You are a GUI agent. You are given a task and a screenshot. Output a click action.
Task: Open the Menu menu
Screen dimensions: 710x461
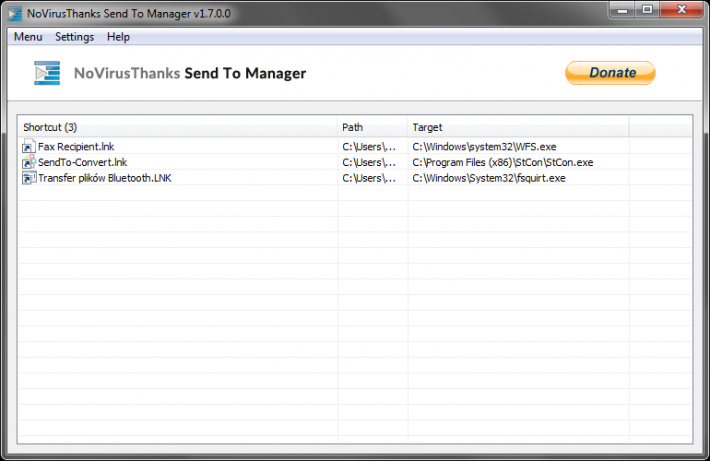[x=28, y=37]
